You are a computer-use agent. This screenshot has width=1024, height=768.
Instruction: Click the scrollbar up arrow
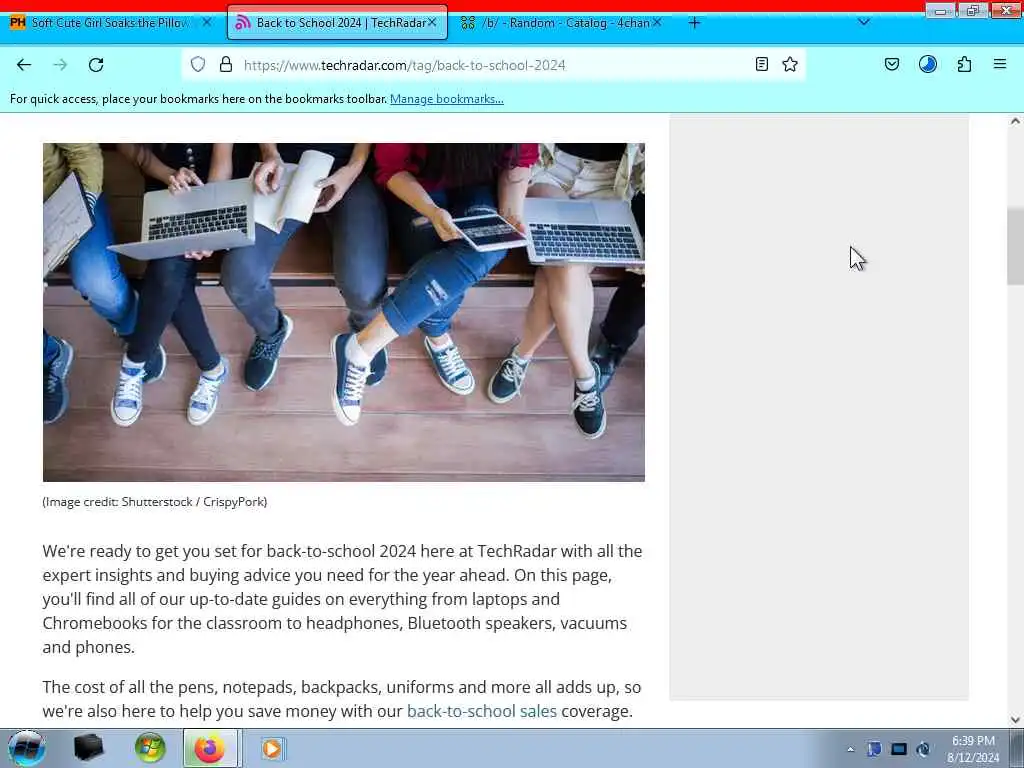1015,121
